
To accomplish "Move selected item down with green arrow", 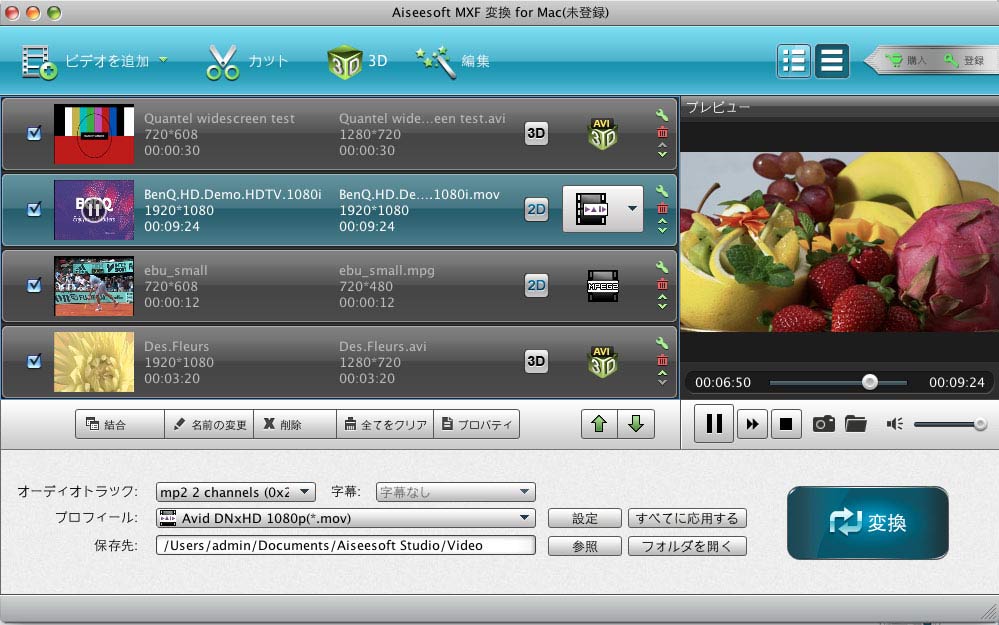I will 635,424.
